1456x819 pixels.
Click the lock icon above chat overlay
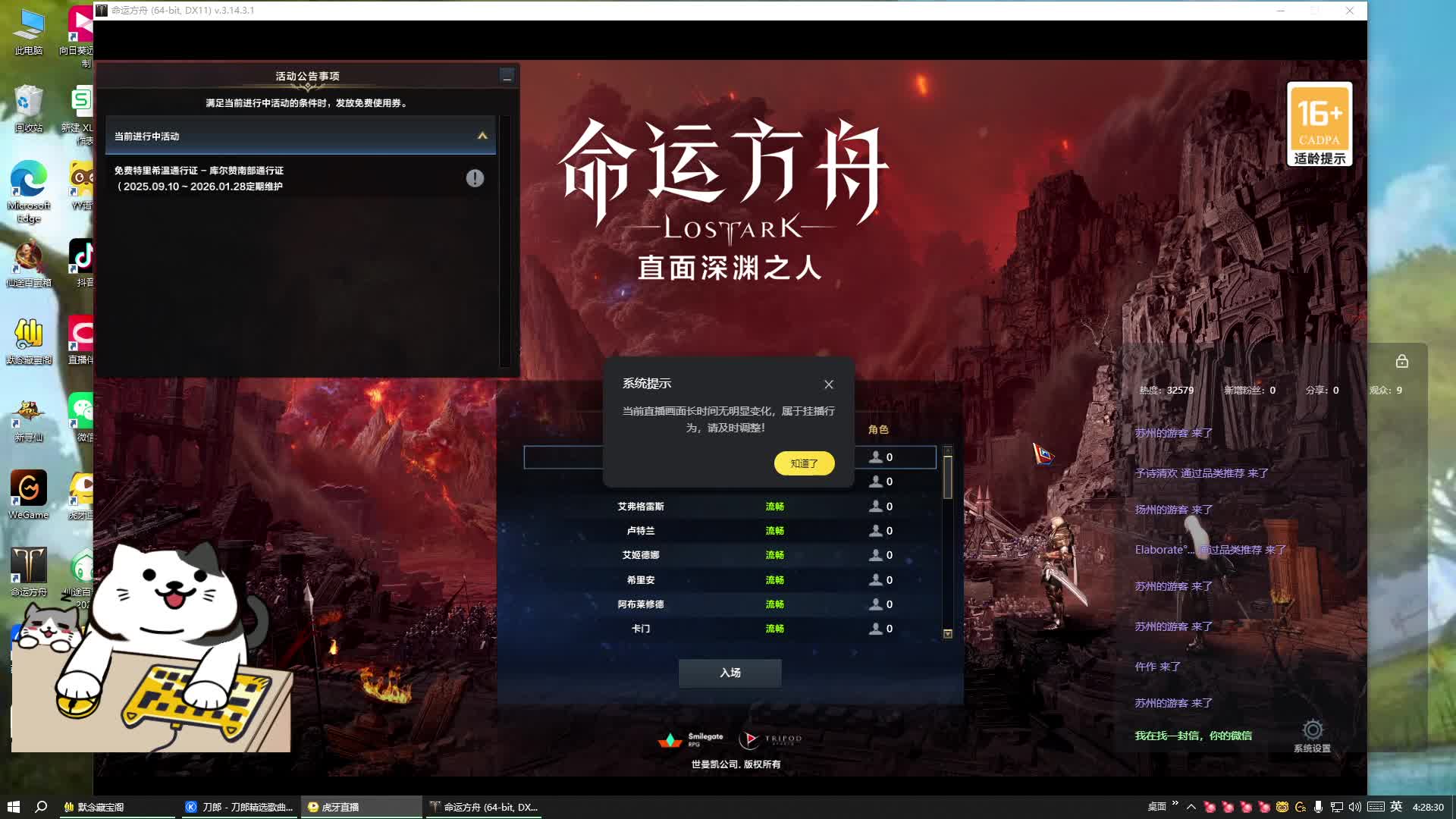click(x=1401, y=362)
